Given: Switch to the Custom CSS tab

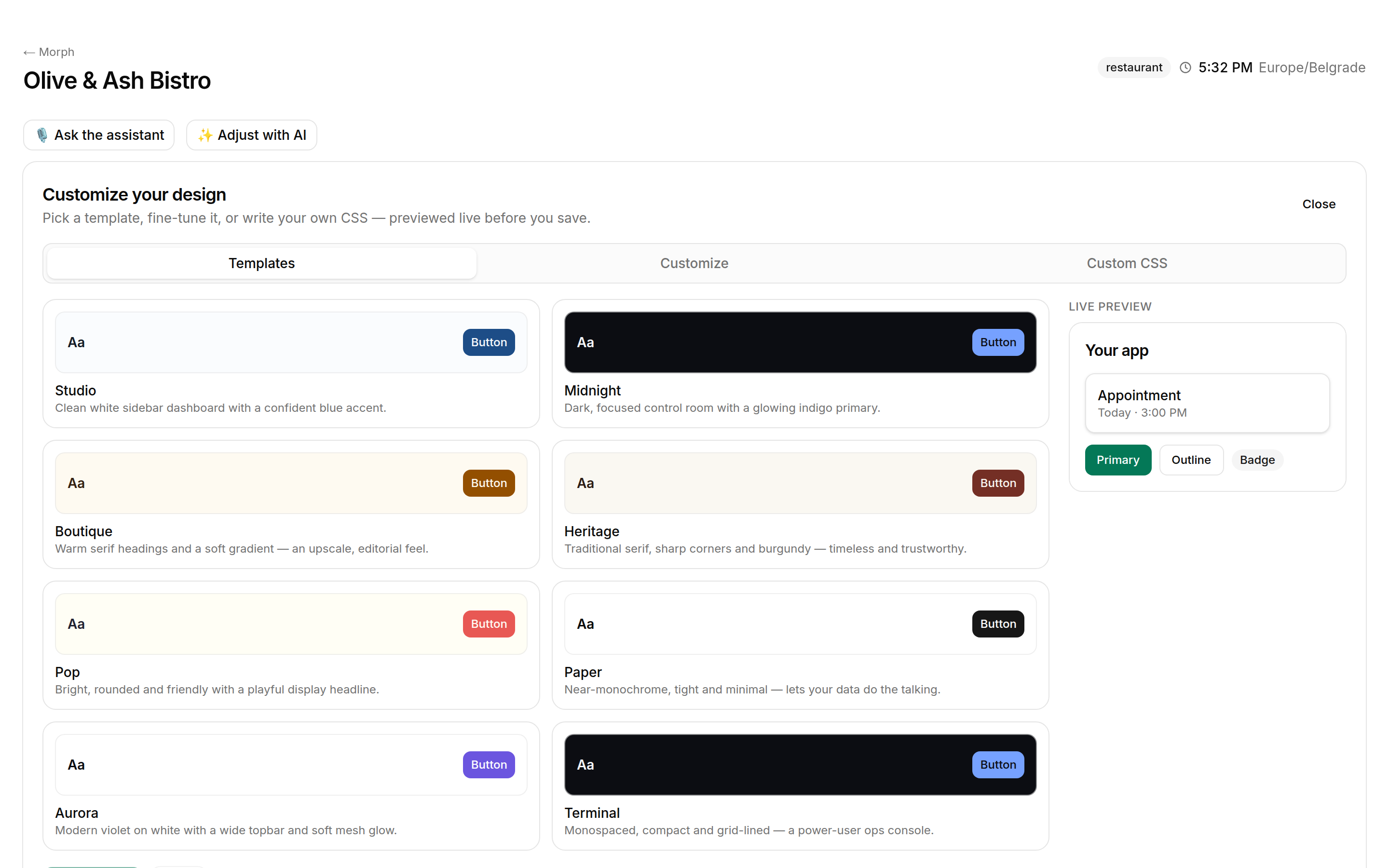Looking at the screenshot, I should (1127, 263).
